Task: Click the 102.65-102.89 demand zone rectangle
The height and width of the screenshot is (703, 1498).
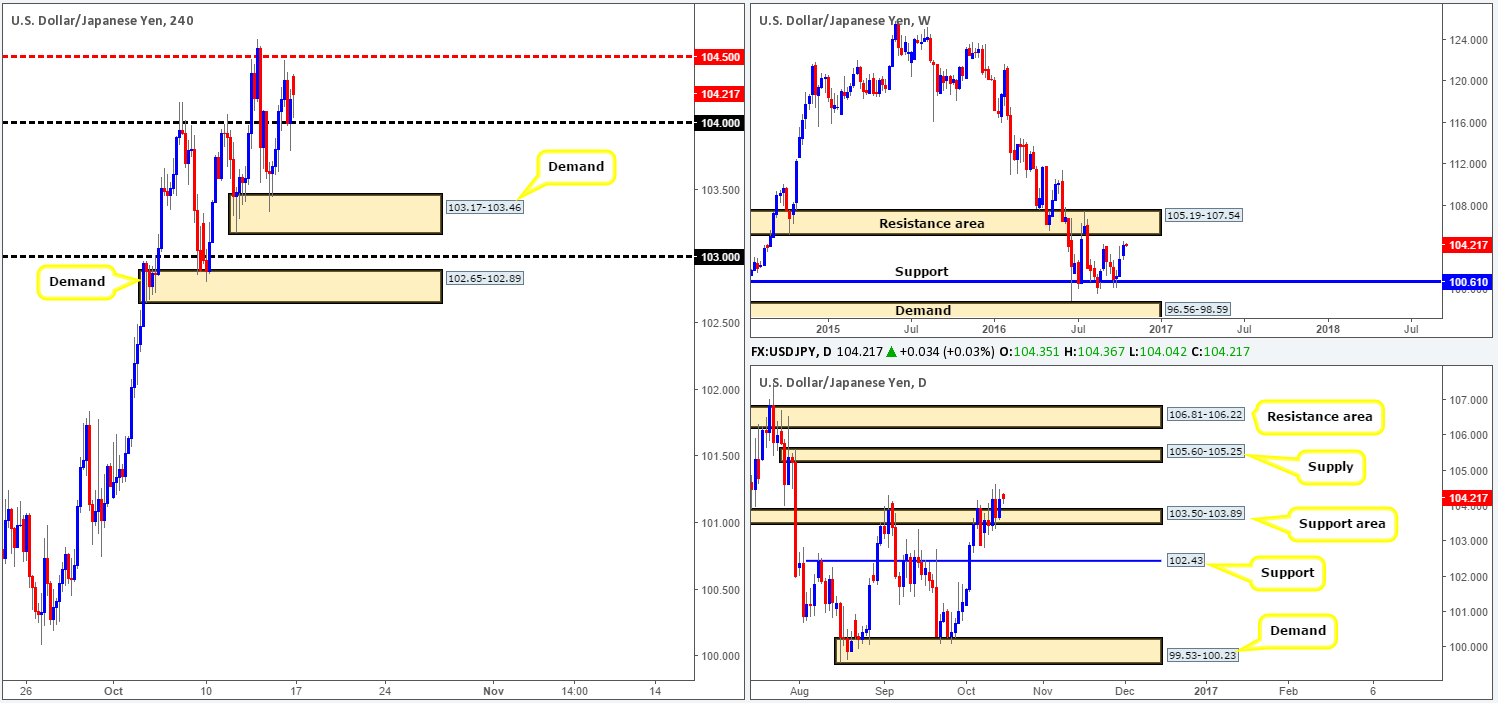Action: (x=291, y=286)
